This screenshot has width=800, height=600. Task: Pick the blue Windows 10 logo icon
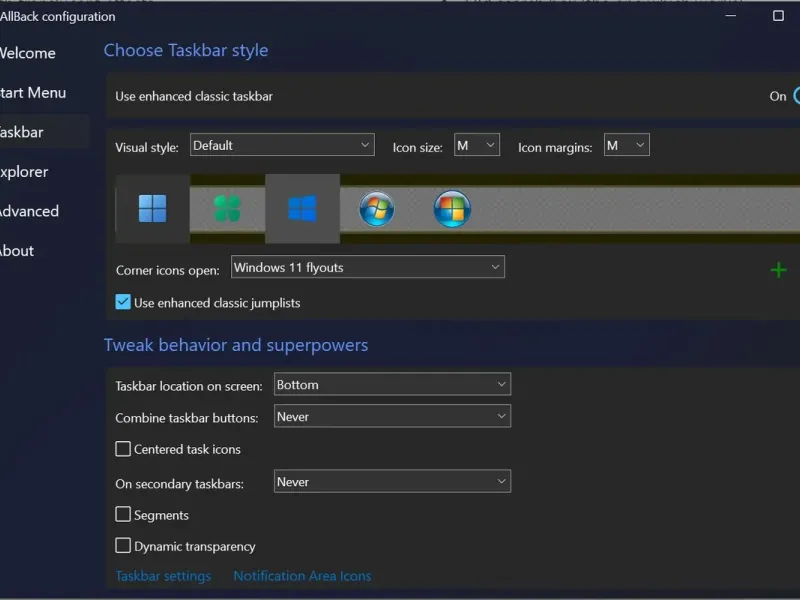point(303,209)
